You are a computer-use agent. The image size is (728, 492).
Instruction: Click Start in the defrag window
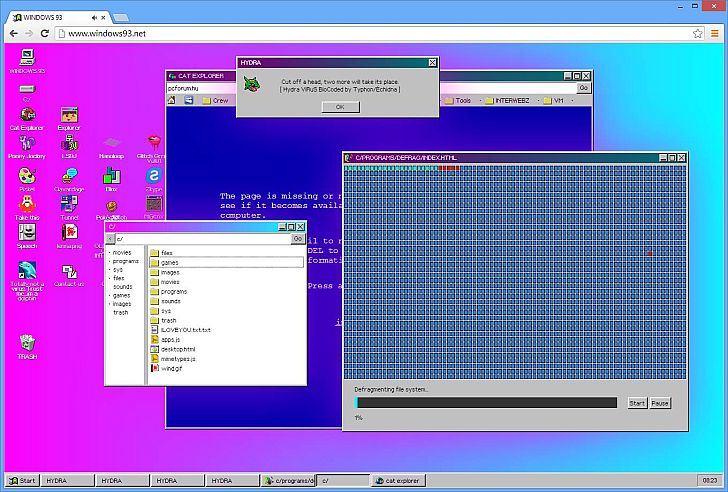click(637, 403)
